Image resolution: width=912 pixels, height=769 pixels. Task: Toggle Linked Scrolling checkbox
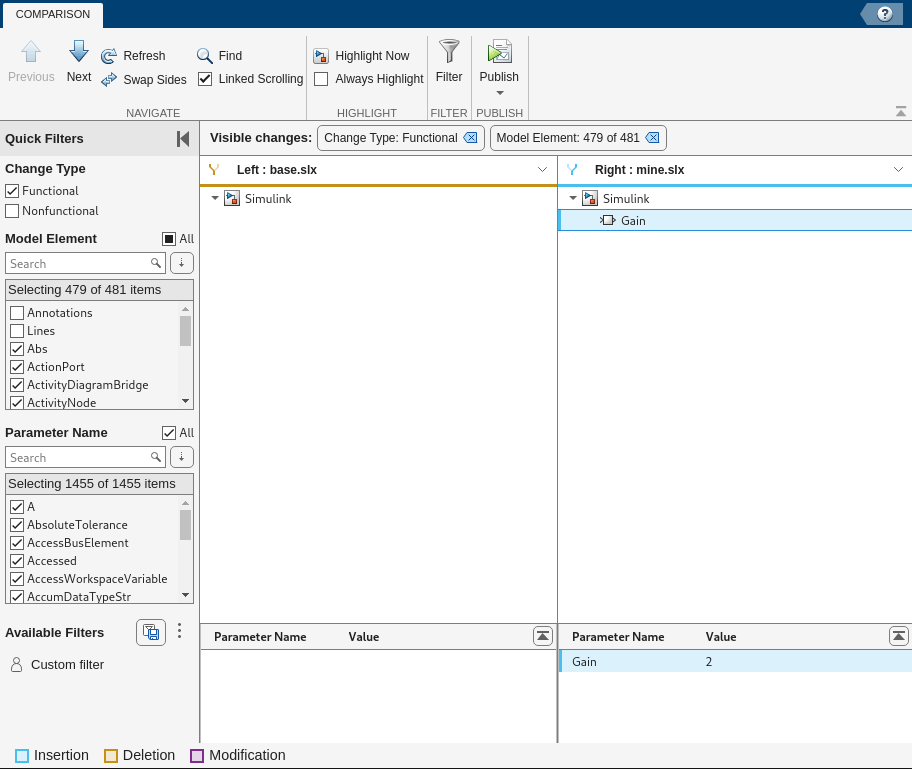pos(205,79)
